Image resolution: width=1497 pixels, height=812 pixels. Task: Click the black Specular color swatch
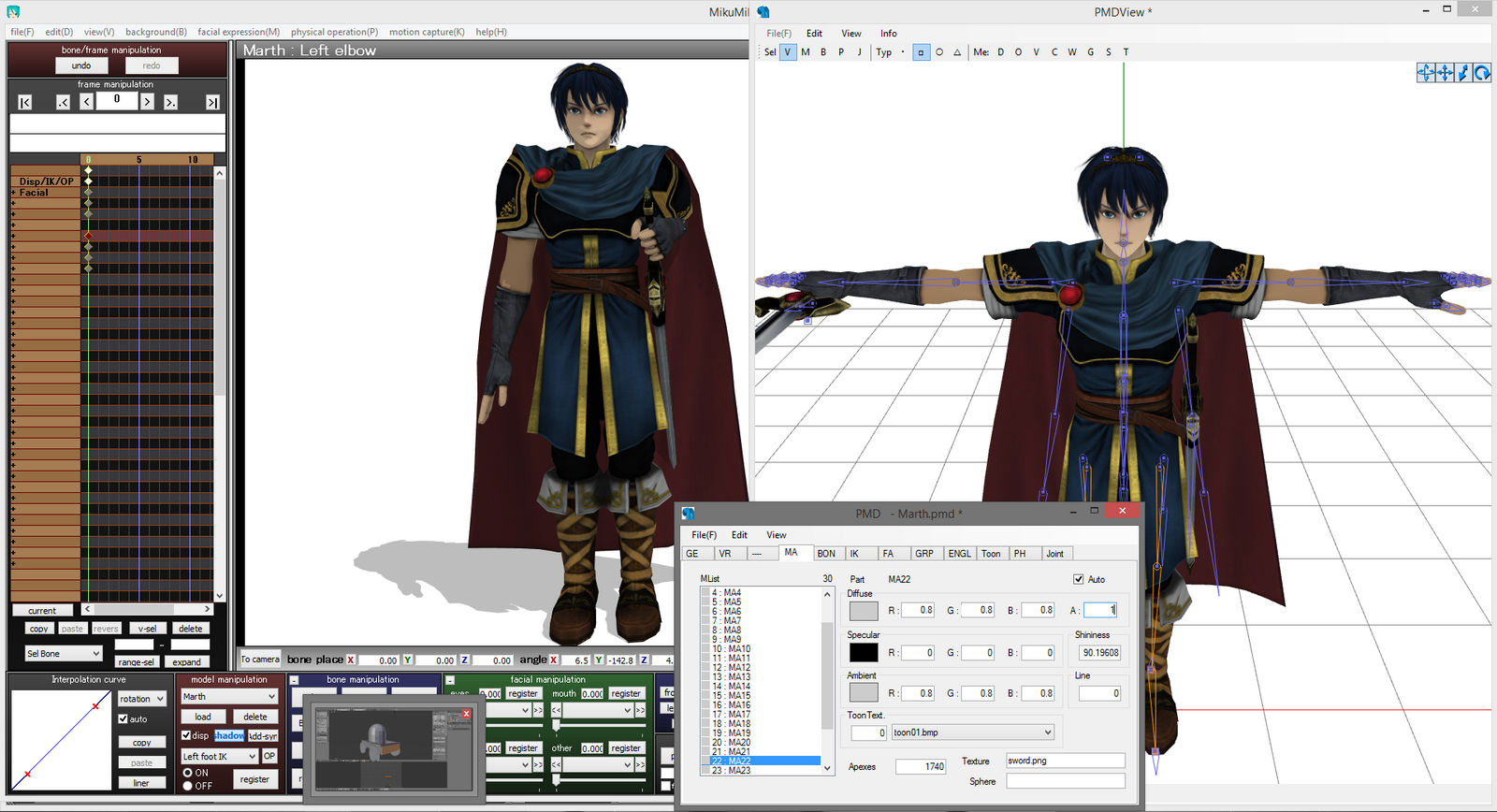tap(864, 653)
